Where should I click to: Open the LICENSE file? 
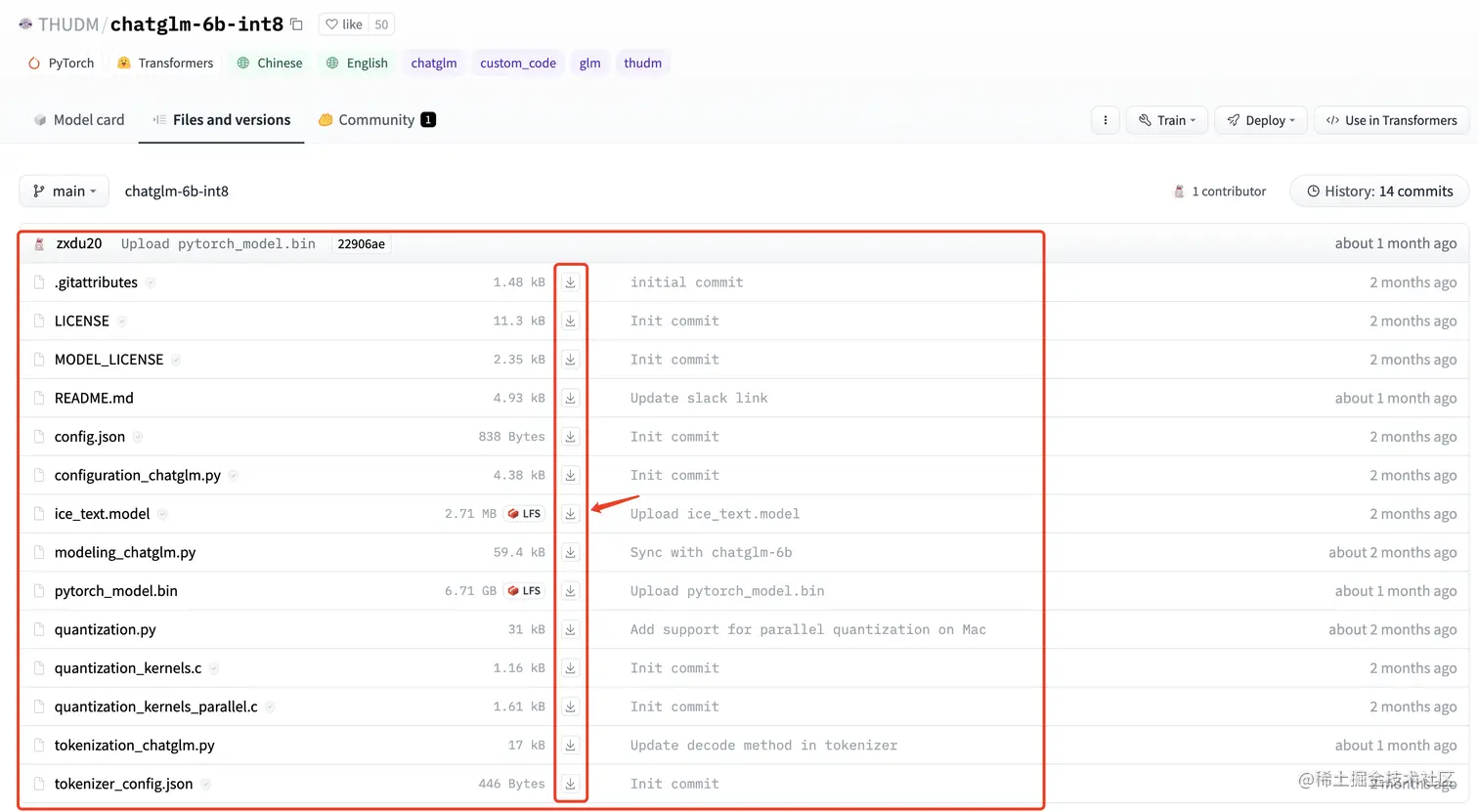point(82,321)
